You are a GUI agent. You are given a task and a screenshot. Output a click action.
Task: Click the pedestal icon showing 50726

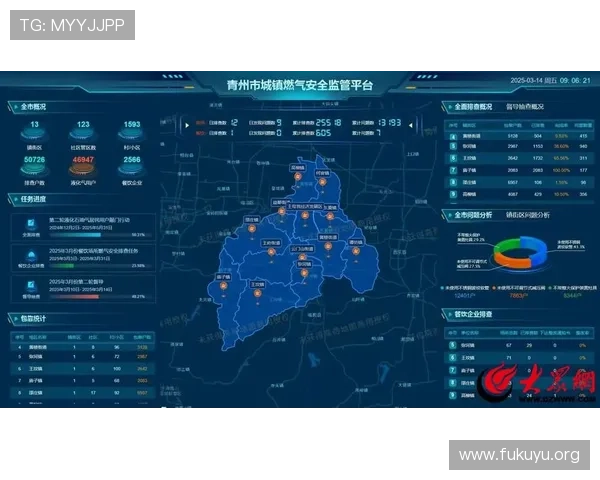34,169
